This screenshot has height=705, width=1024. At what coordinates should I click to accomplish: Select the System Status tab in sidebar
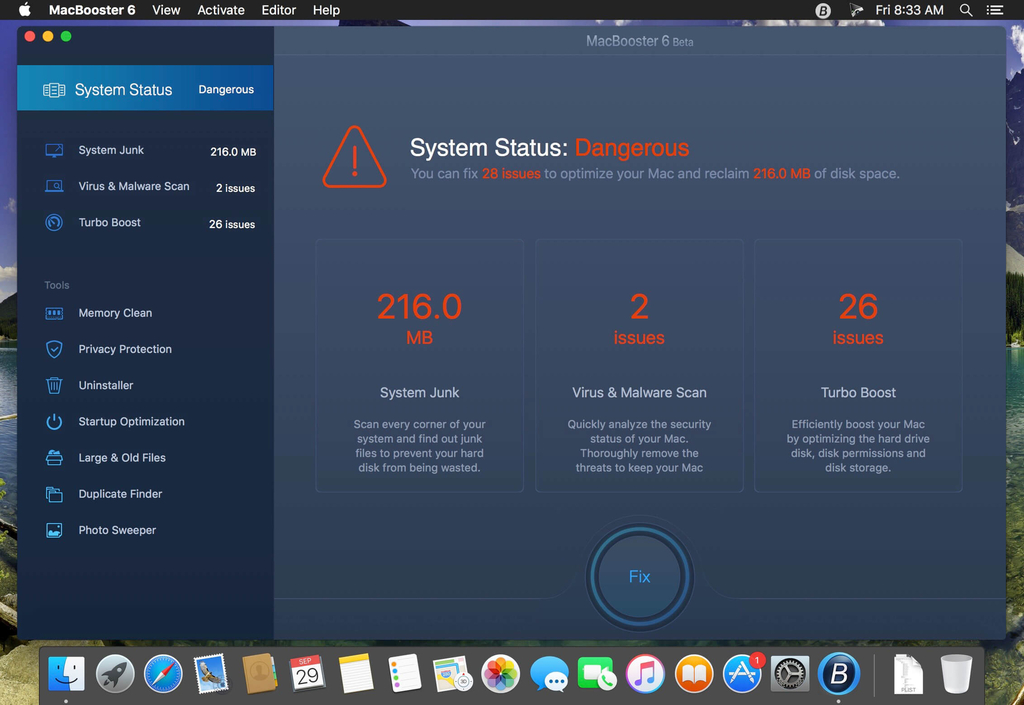click(x=145, y=90)
